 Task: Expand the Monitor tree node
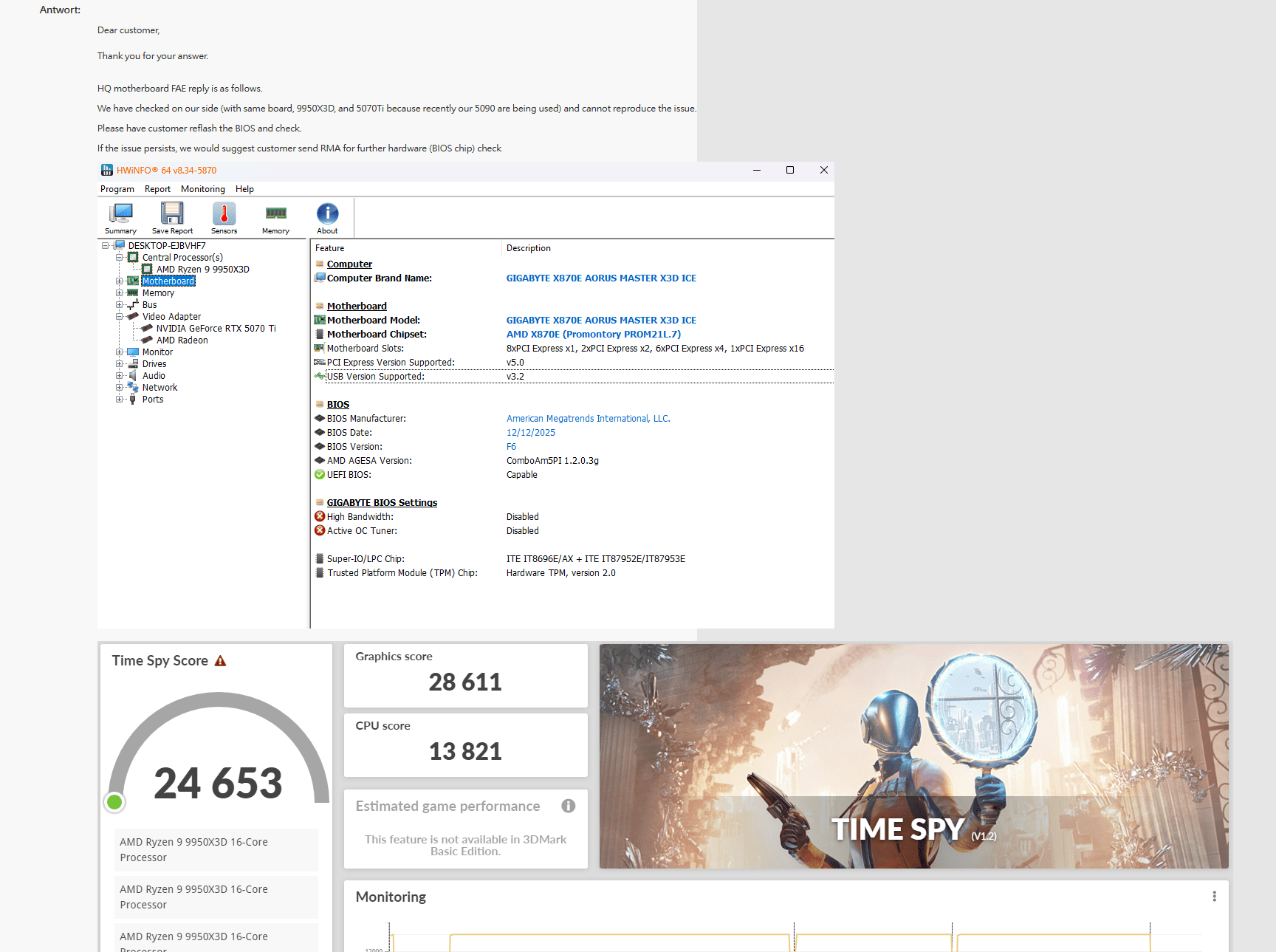pyautogui.click(x=119, y=352)
